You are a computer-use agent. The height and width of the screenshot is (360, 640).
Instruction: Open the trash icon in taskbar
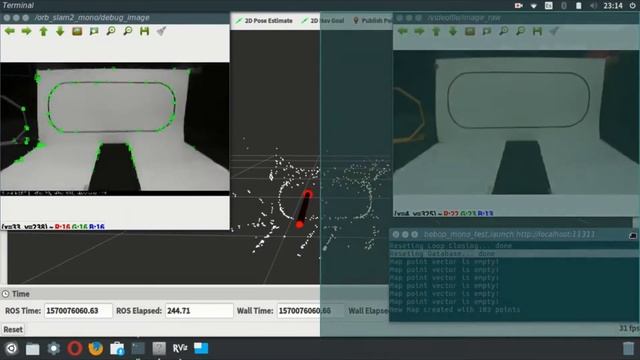pyautogui.click(x=629, y=349)
